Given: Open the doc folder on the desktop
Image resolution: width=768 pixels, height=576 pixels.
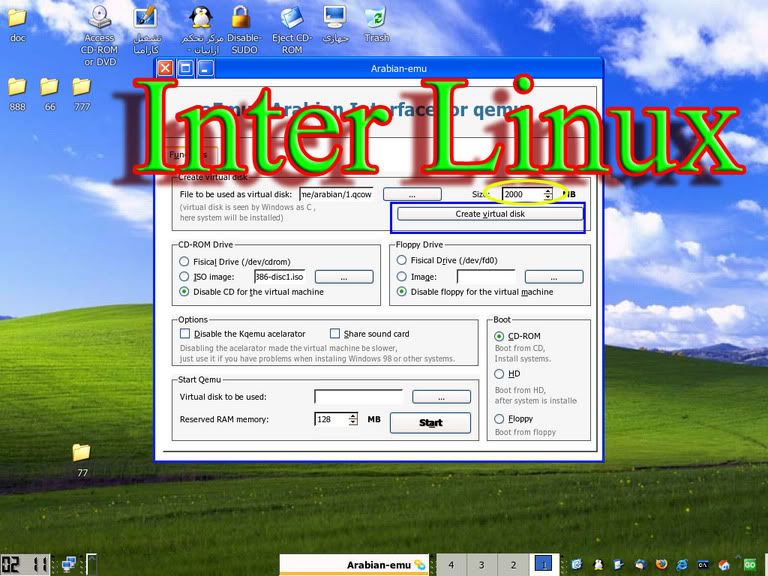Looking at the screenshot, I should tap(17, 24).
